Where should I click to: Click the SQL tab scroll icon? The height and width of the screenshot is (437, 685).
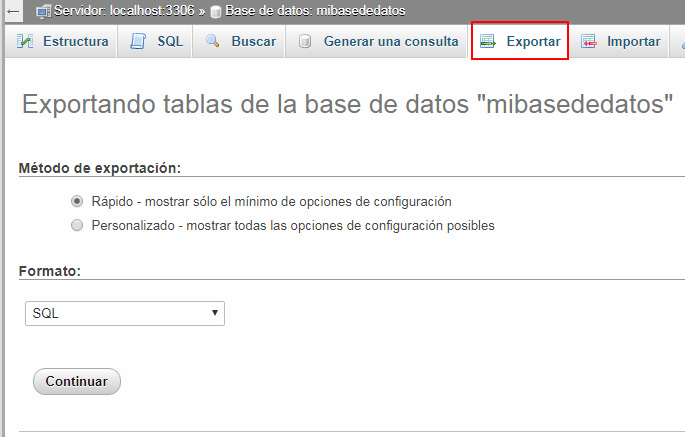[x=138, y=41]
